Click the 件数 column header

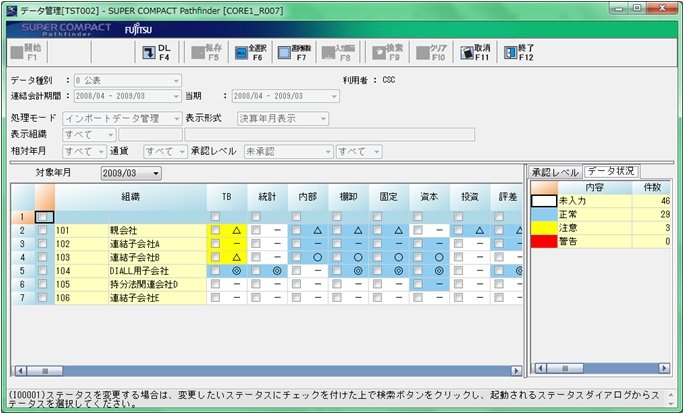point(652,188)
